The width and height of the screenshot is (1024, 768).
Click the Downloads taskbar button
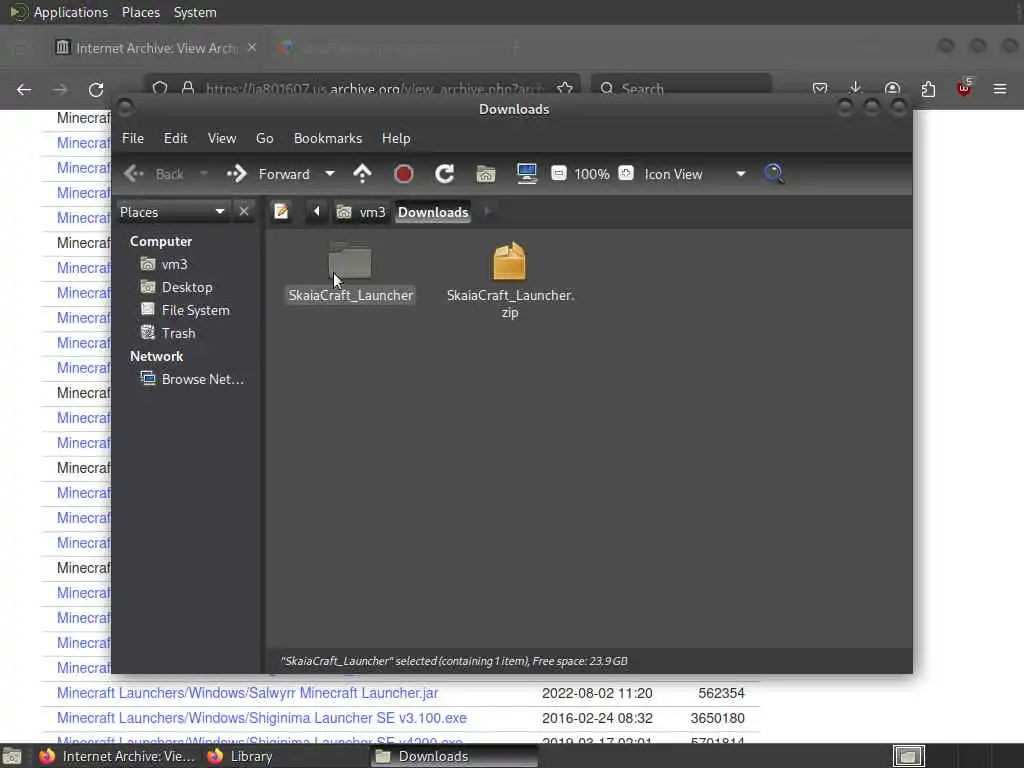click(454, 756)
